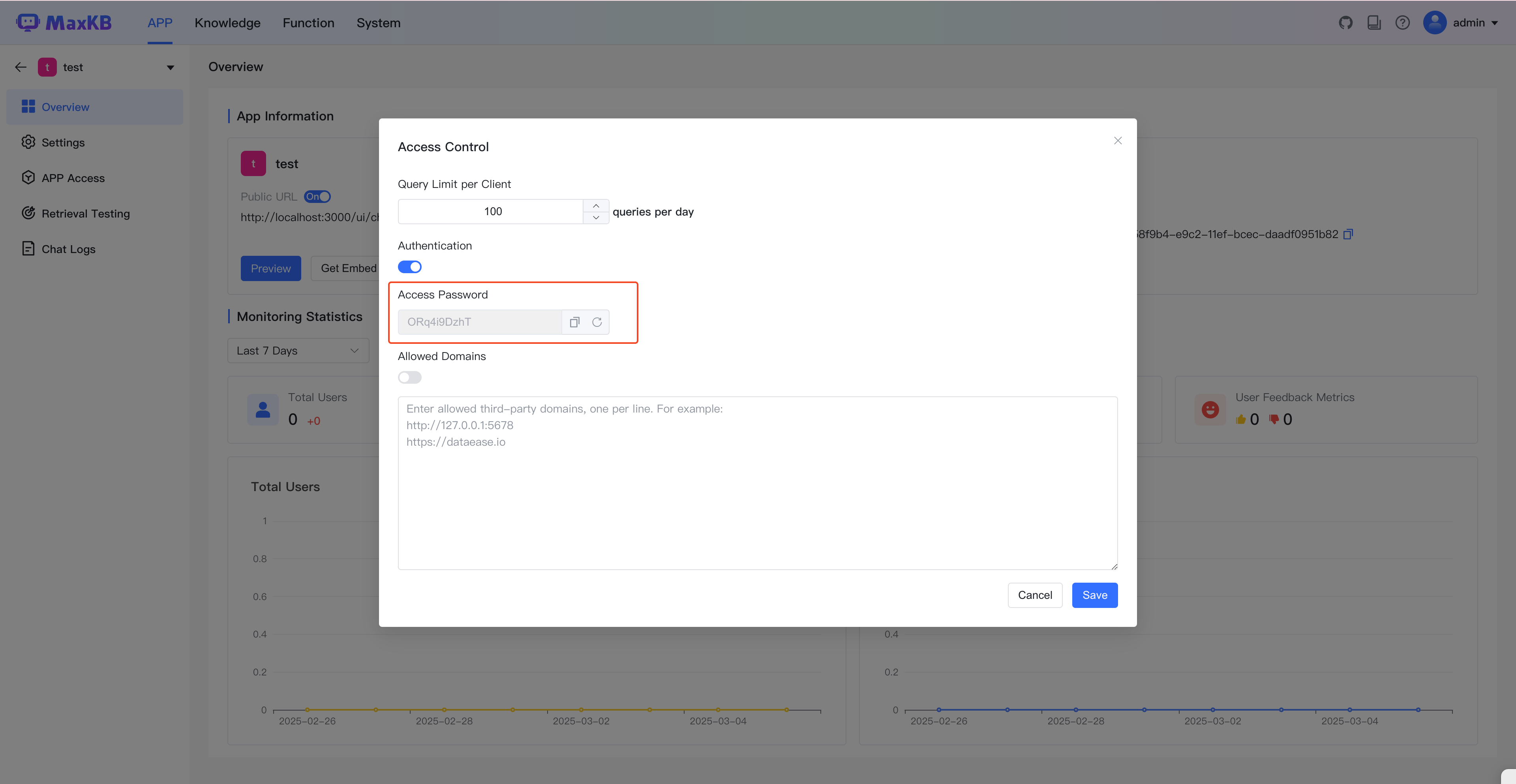
Task: Click the Preview button
Action: pyautogui.click(x=271, y=268)
